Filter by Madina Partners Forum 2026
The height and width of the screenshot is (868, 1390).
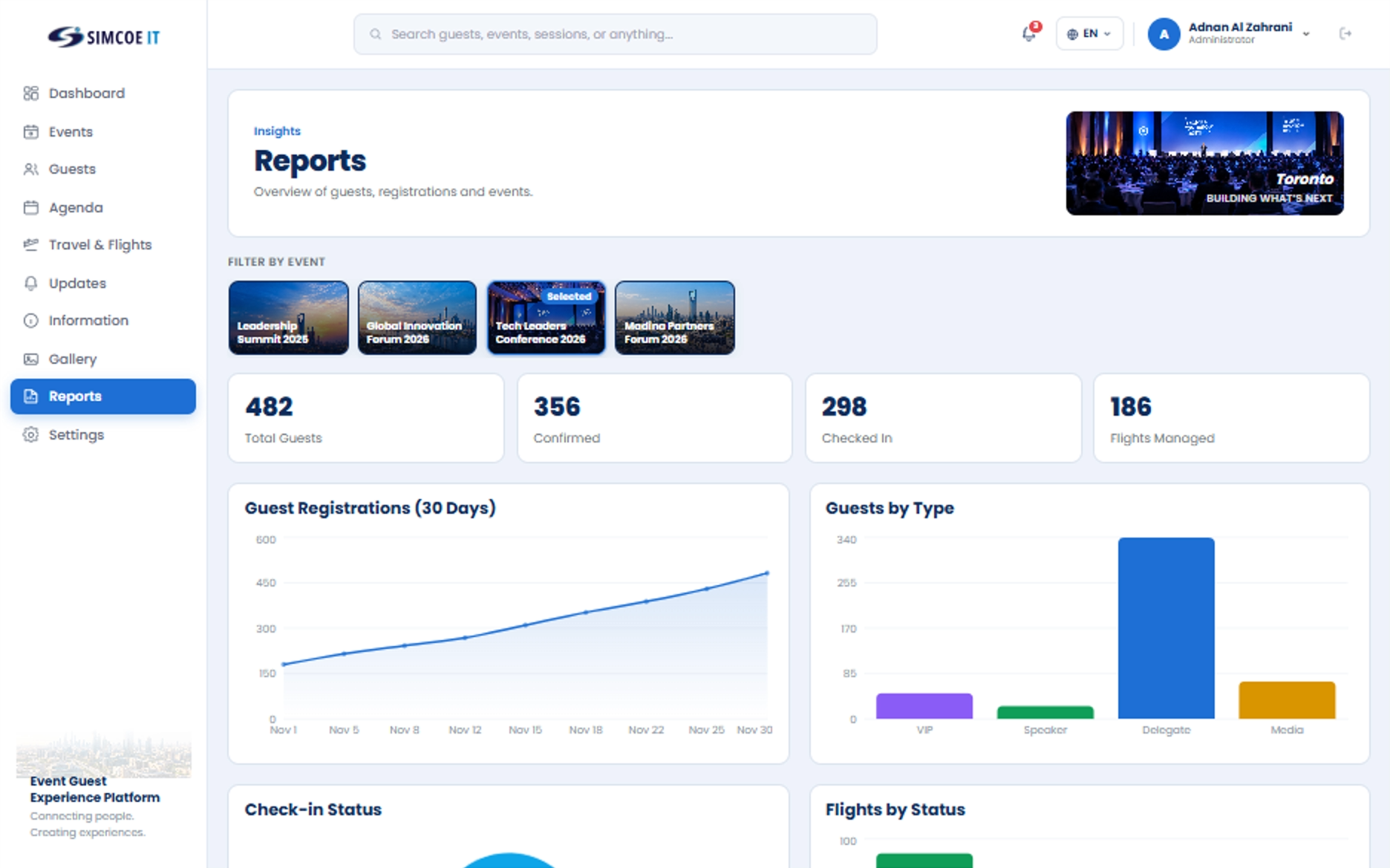675,318
